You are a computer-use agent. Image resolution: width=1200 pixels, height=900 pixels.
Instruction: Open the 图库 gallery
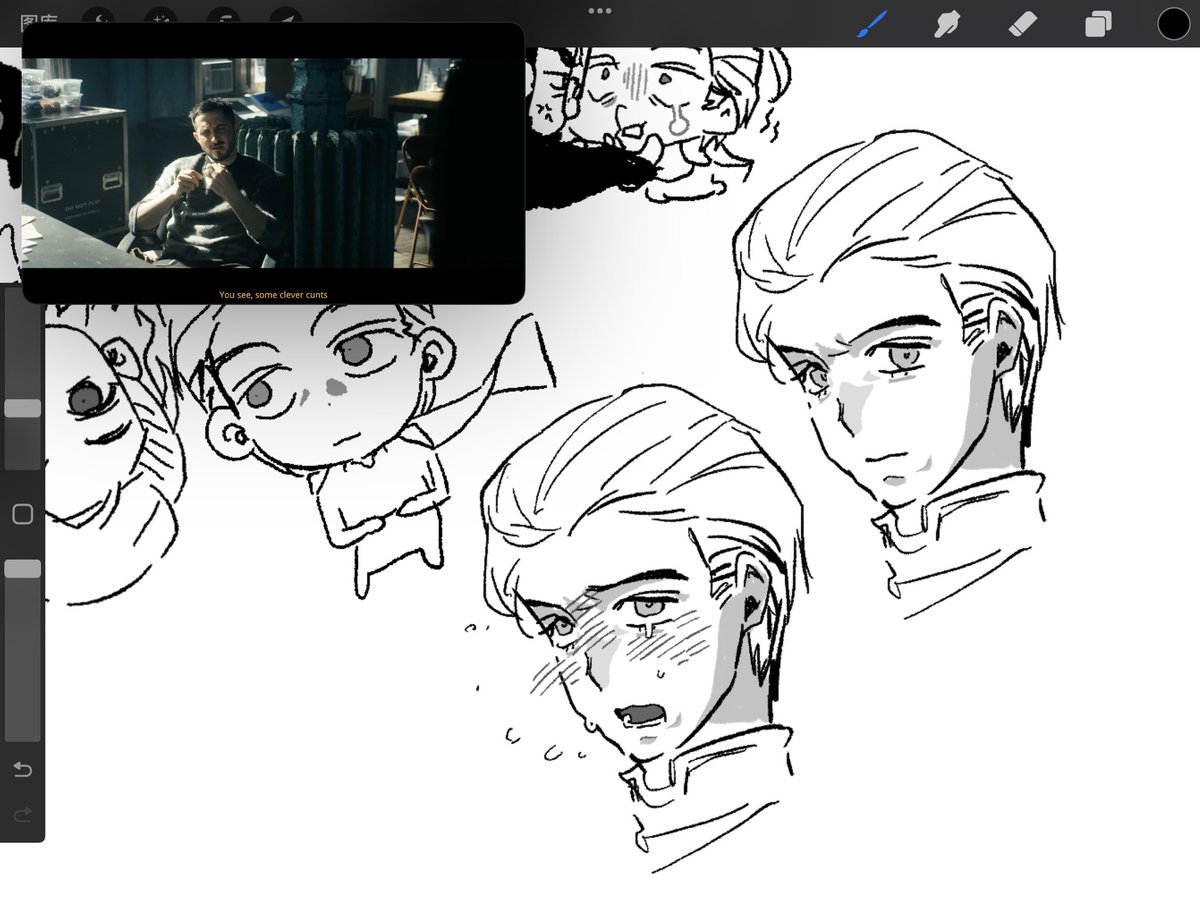coord(38,17)
